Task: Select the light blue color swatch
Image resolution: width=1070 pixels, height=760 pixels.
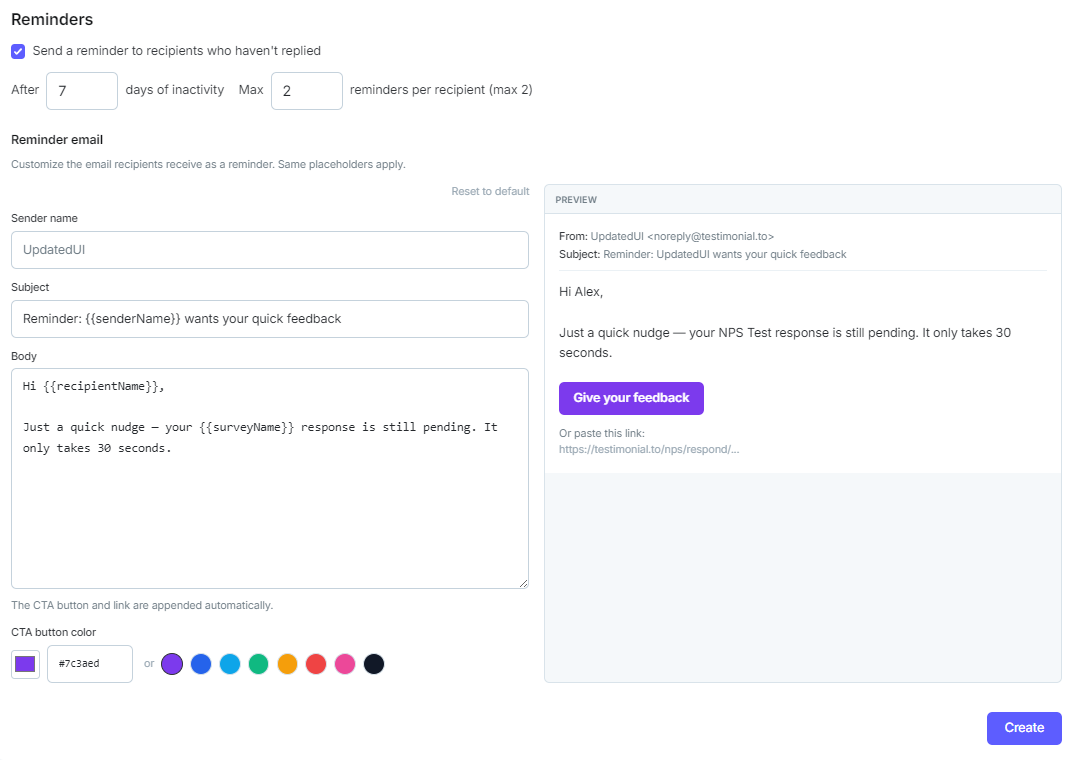Action: pos(230,664)
